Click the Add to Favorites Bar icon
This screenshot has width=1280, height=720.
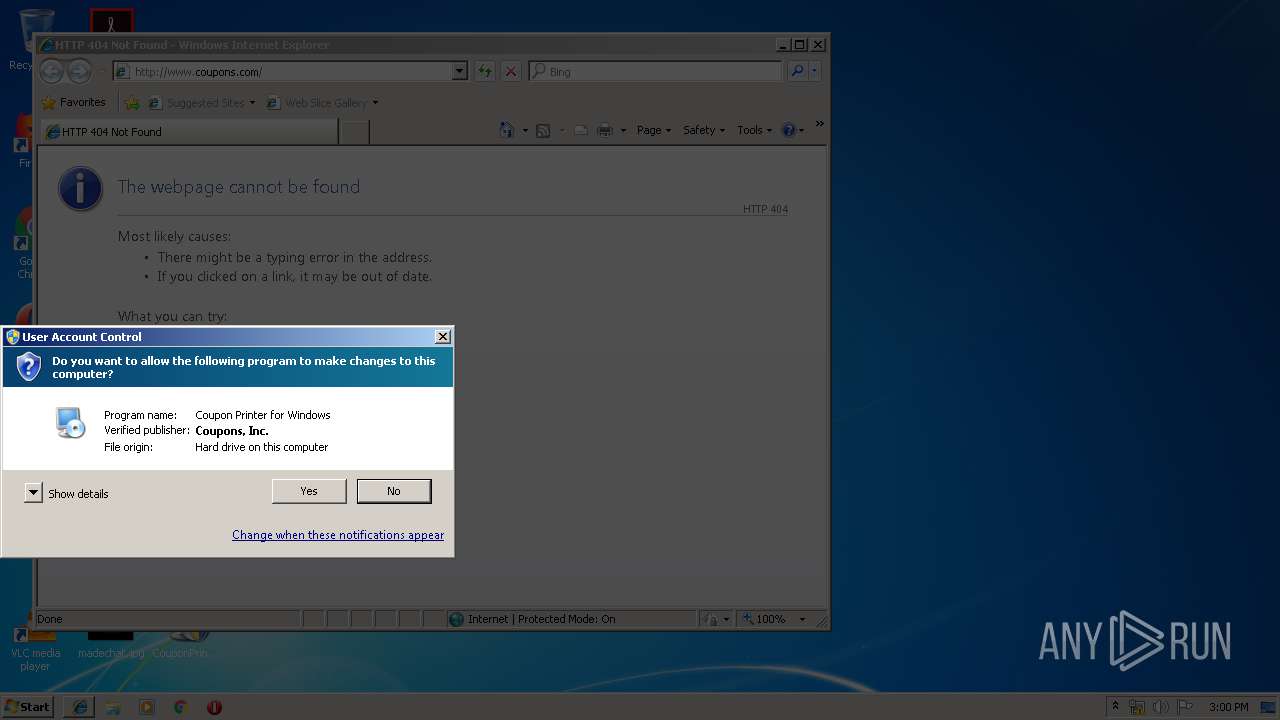131,102
